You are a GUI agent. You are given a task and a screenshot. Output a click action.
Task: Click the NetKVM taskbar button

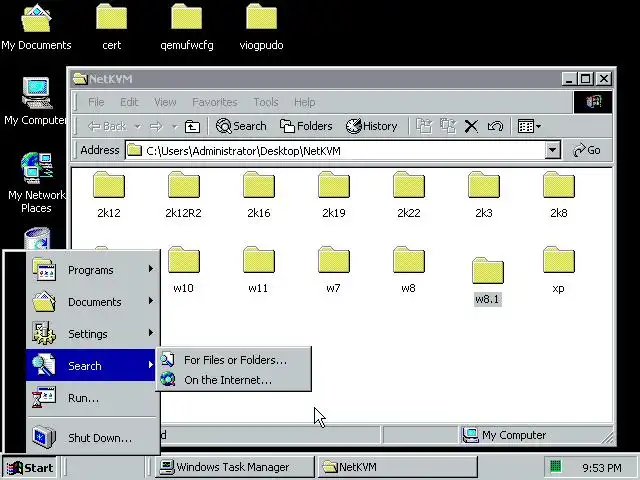(x=397, y=467)
